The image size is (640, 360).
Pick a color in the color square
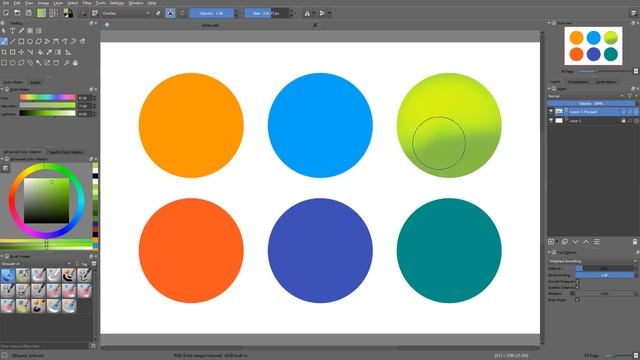pyautogui.click(x=46, y=200)
